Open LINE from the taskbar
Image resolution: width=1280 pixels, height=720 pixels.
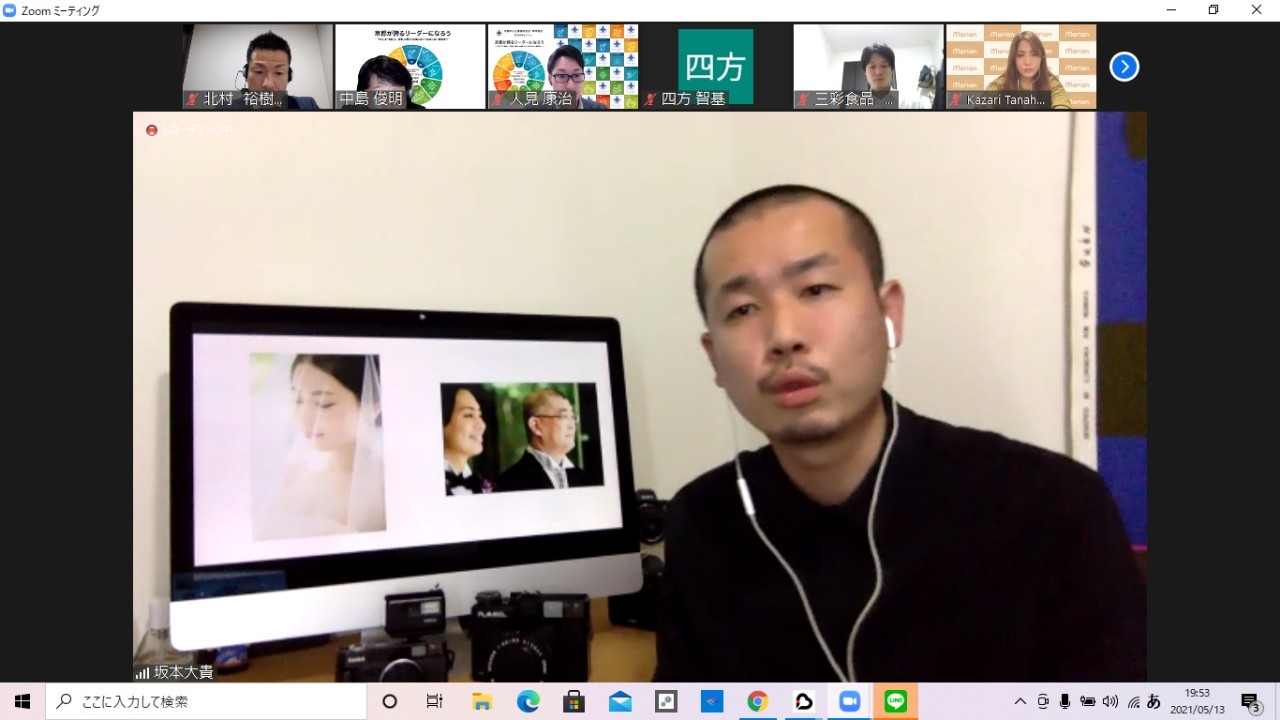tap(896, 701)
